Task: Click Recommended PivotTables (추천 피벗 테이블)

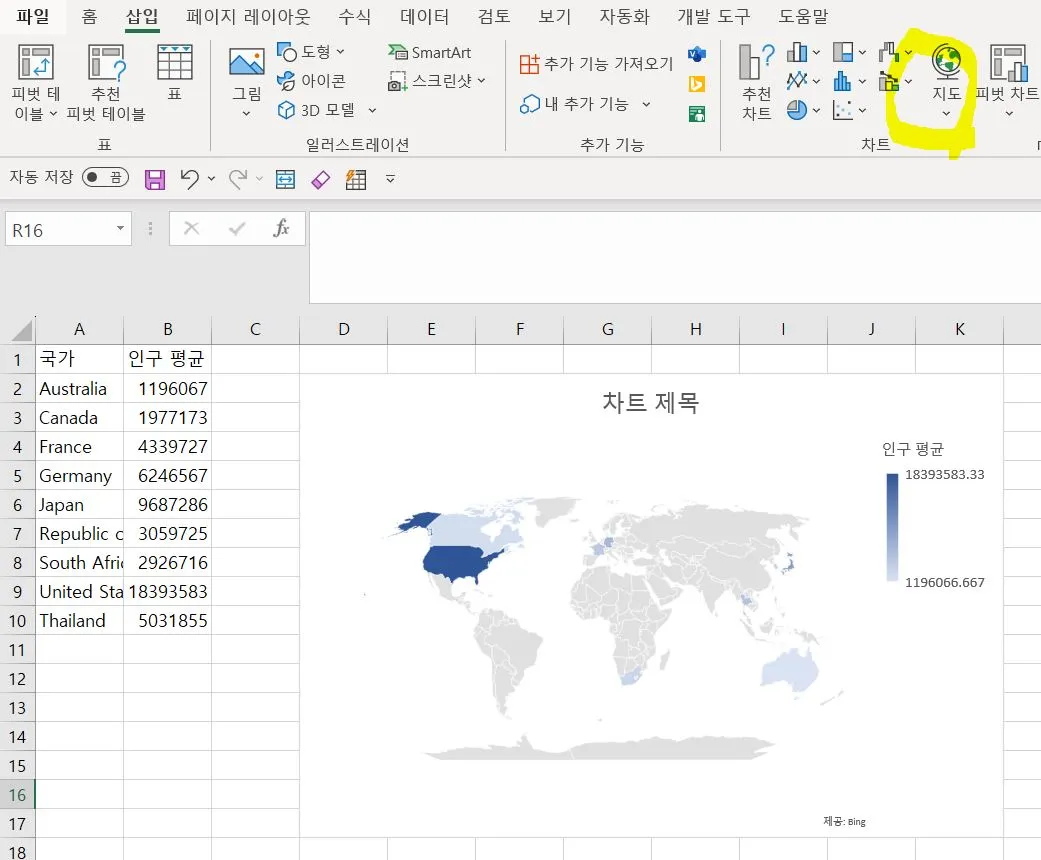Action: (106, 82)
